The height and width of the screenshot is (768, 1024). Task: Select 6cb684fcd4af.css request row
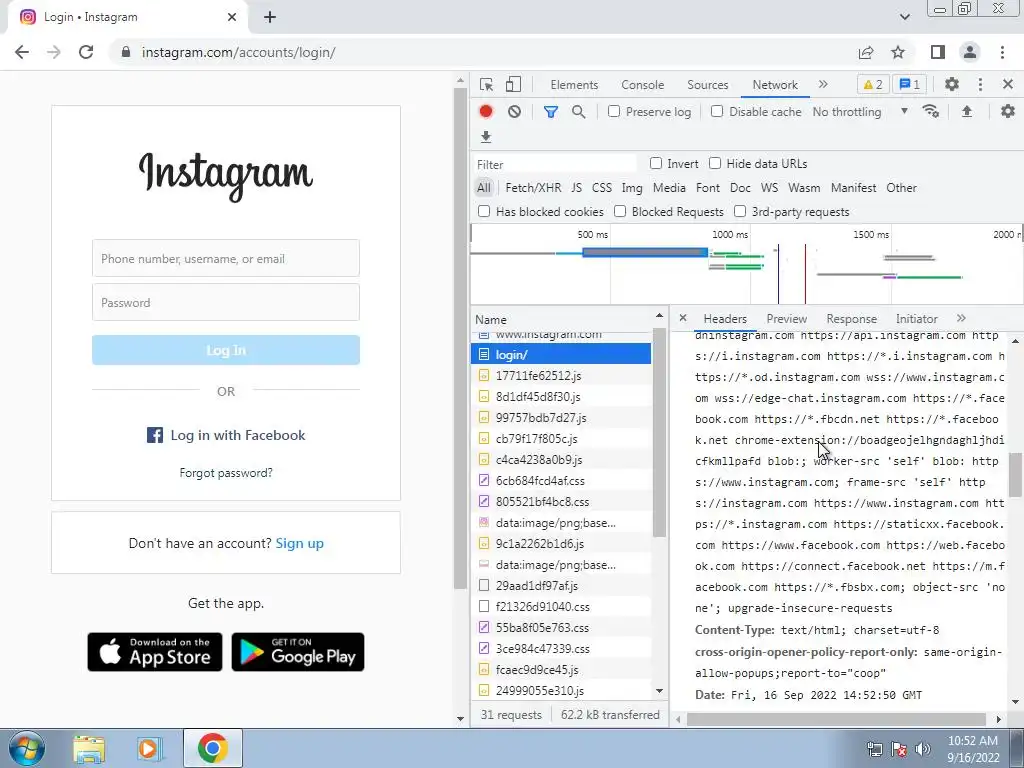(561, 481)
